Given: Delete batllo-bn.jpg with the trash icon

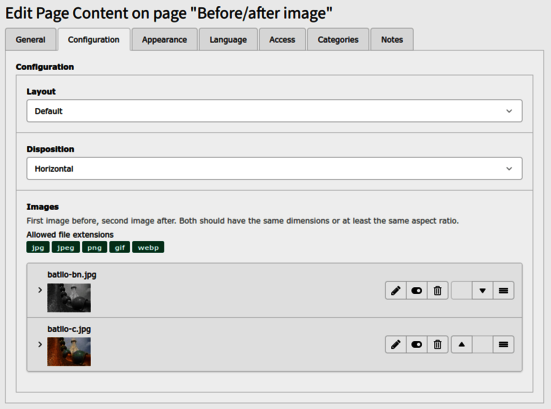Looking at the screenshot, I should 437,291.
